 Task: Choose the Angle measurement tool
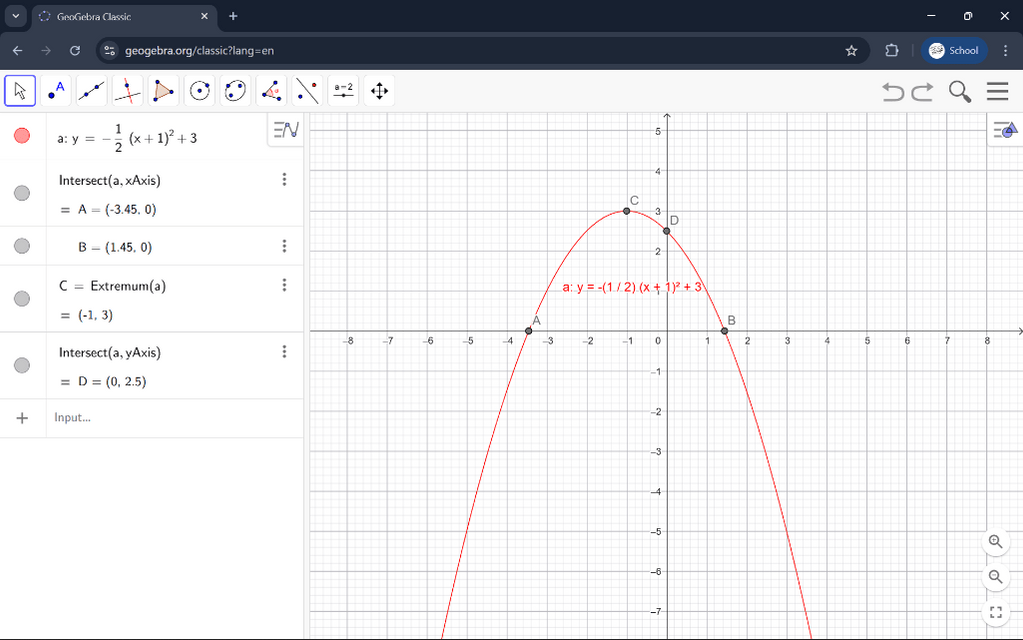click(x=271, y=91)
